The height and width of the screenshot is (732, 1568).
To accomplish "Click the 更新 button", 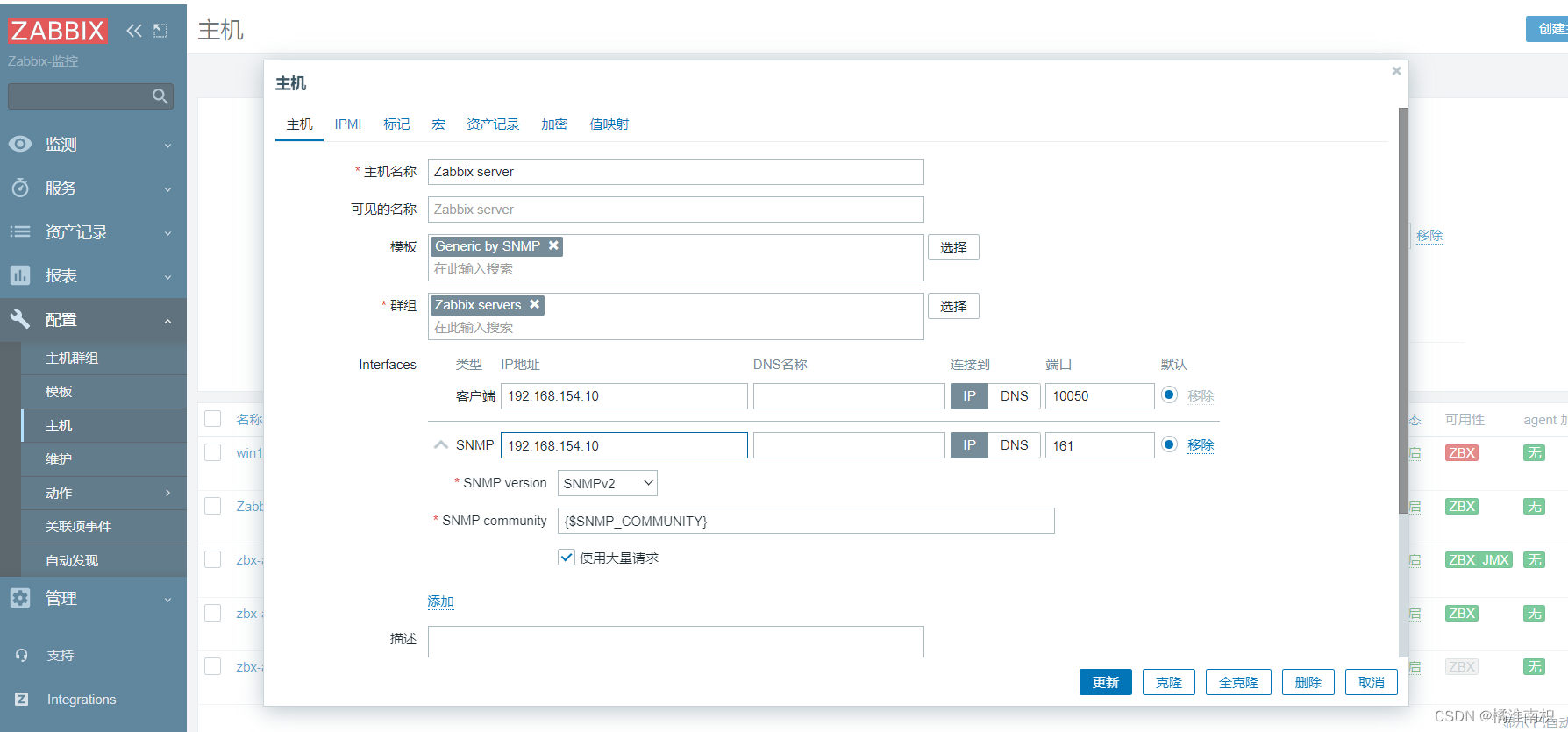I will 1106,682.
